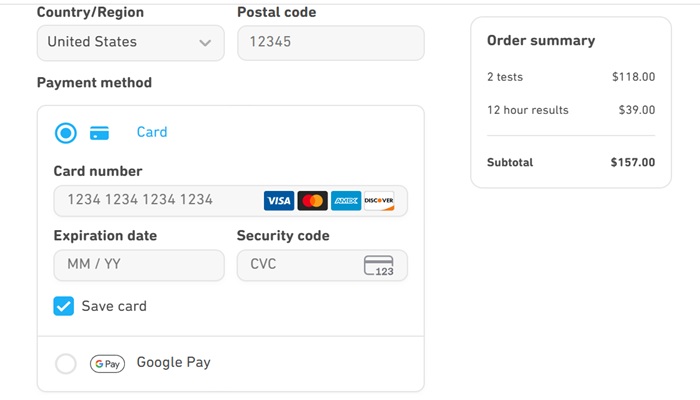Focus the Postal code field

(x=330, y=43)
